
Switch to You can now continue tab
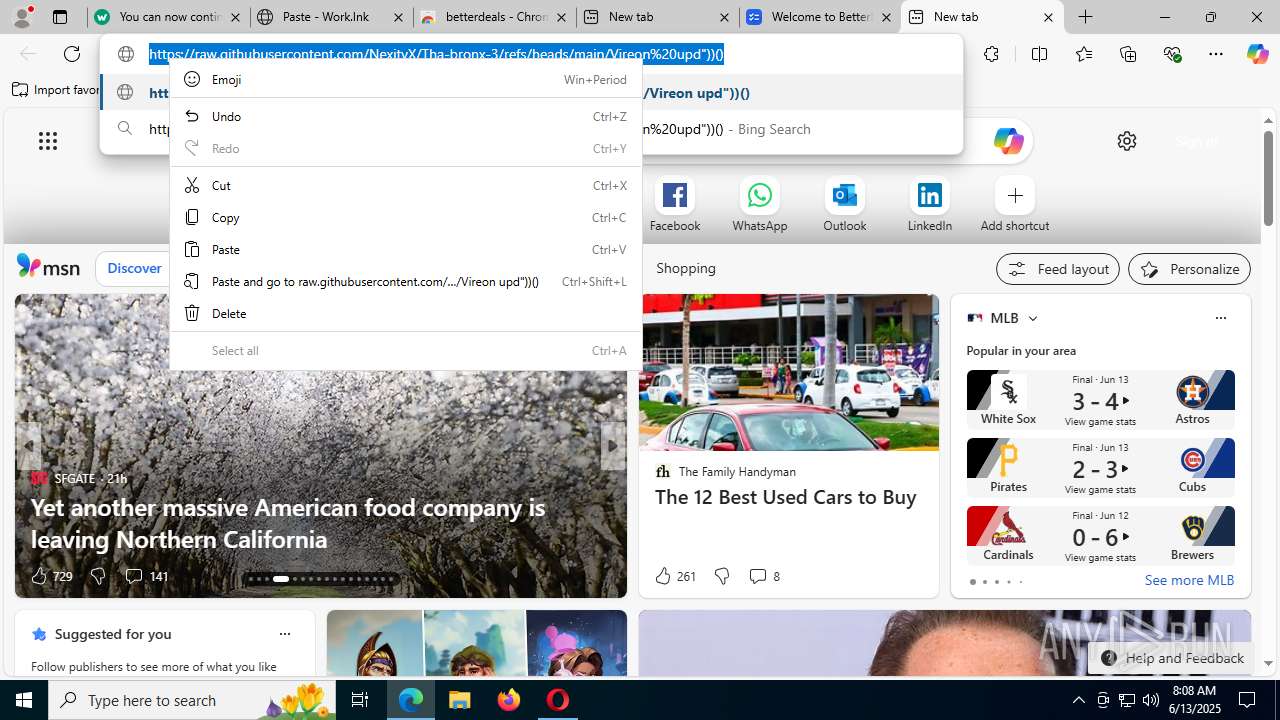(168, 17)
